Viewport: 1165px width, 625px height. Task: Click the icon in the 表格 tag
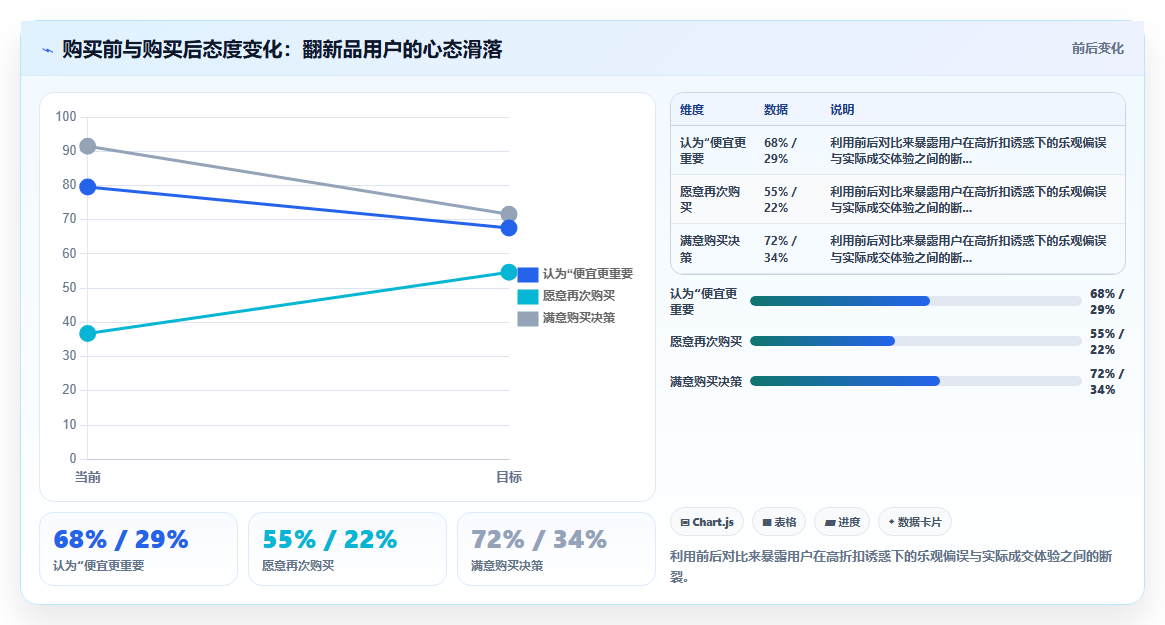point(767,522)
